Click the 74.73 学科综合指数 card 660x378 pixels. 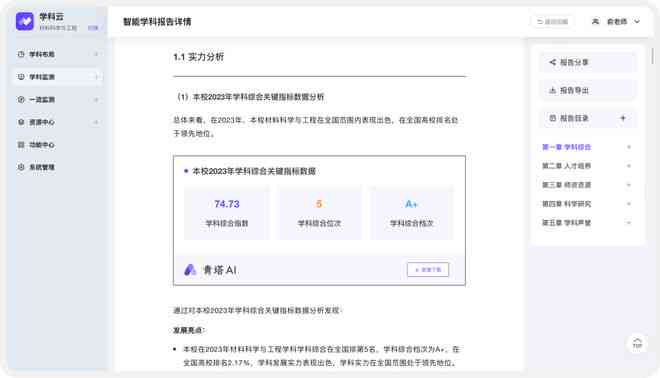pos(226,213)
